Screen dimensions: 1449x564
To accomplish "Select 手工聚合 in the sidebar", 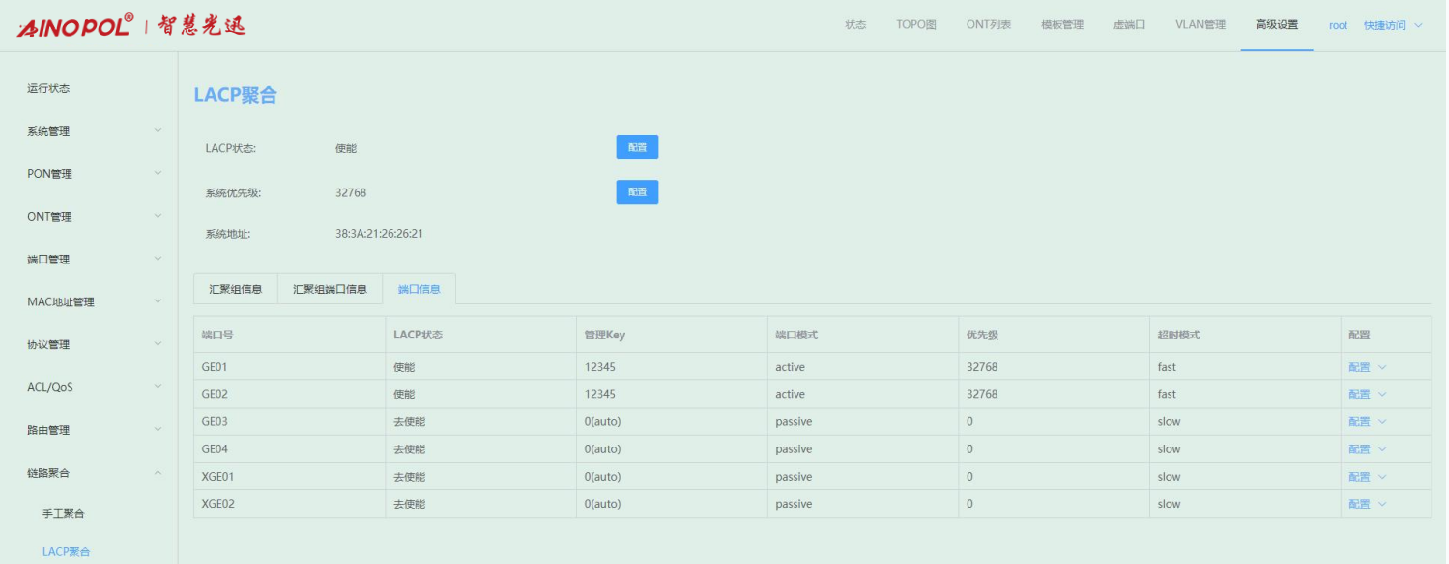I will tap(63, 513).
